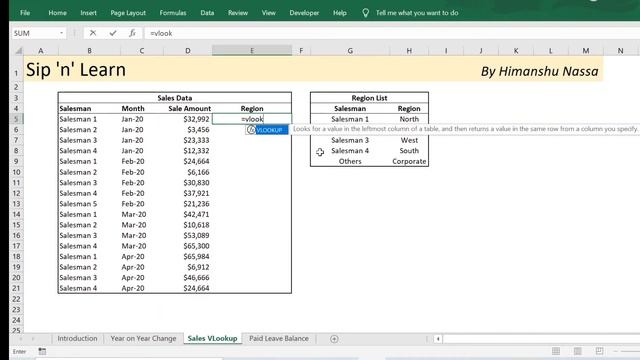This screenshot has width=640, height=360.
Task: Click the Tell me lightbulb icon
Action: 365,13
